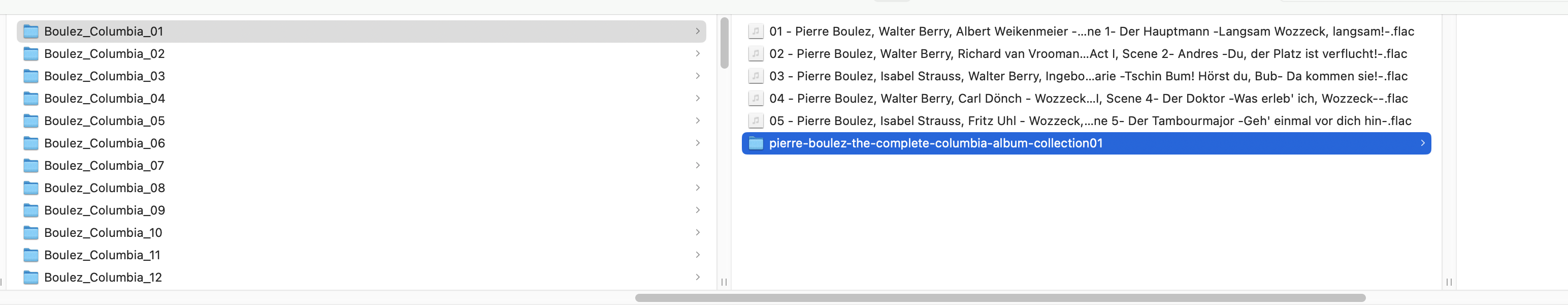Screen dimensions: 1568x305
Task: Expand the Boulez_Columbia_02 folder chevron
Action: tap(698, 53)
